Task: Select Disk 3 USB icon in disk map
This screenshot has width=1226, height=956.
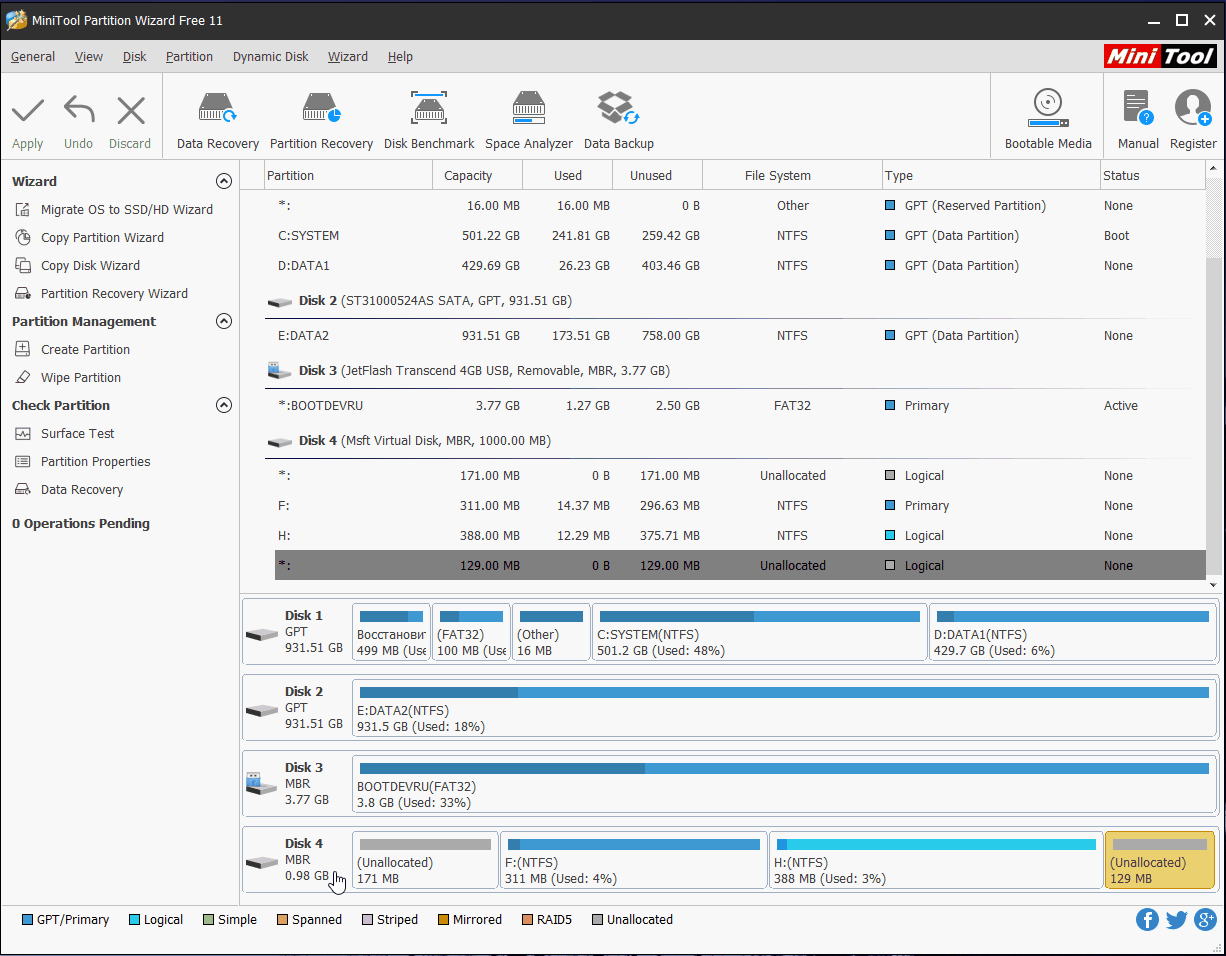Action: point(262,784)
